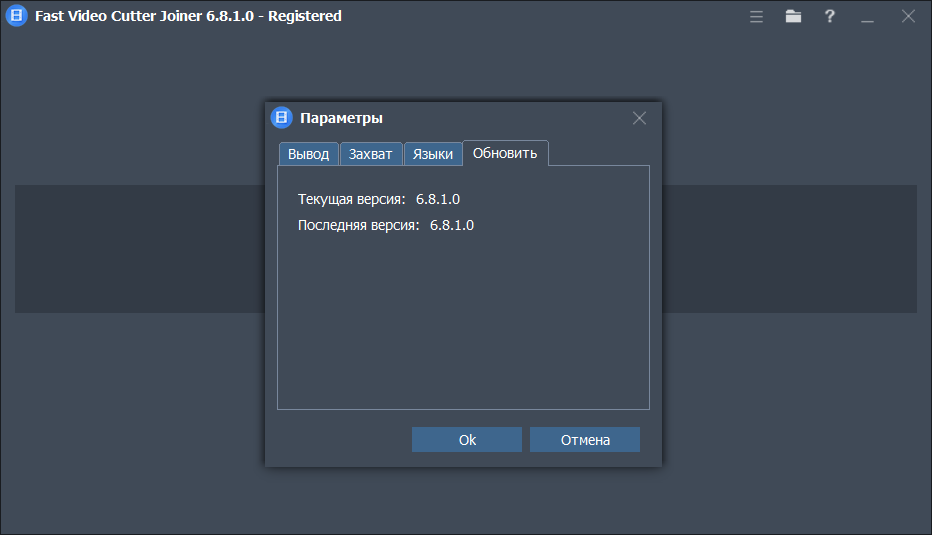The width and height of the screenshot is (932, 535).
Task: Click the main window title text
Action: click(188, 16)
